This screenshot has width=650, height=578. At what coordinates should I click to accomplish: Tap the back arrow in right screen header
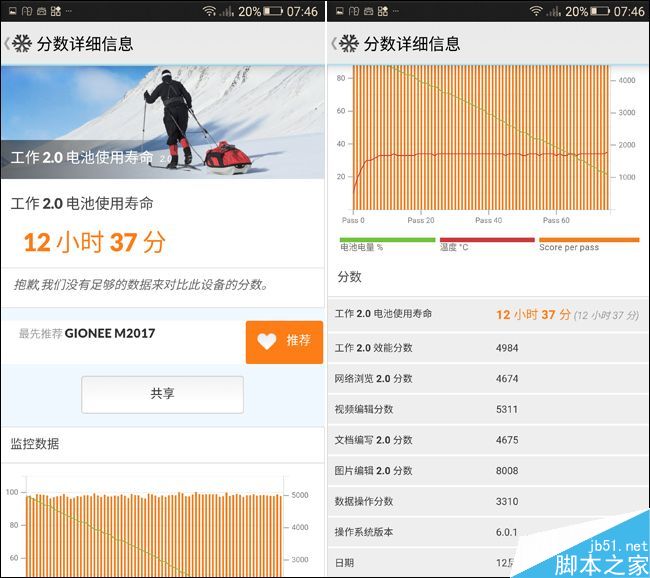pyautogui.click(x=334, y=44)
